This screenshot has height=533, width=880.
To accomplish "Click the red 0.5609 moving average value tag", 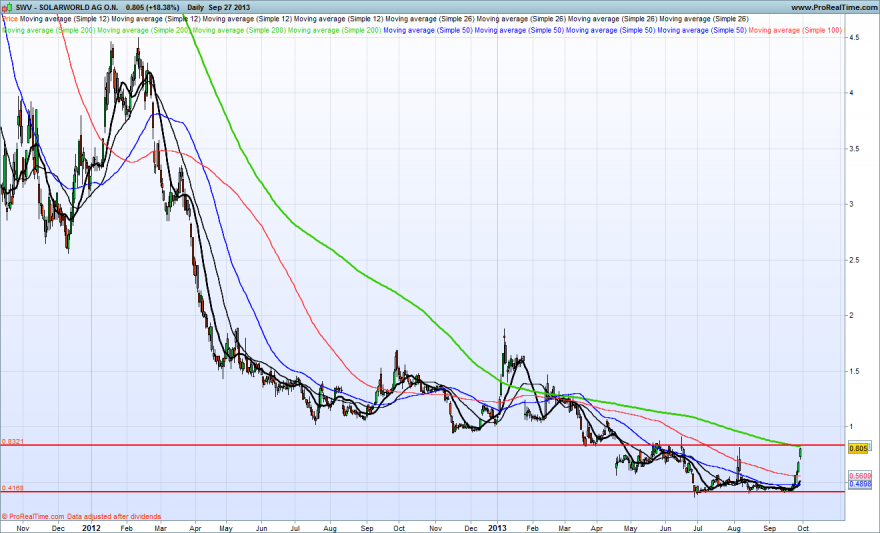I will pyautogui.click(x=860, y=476).
